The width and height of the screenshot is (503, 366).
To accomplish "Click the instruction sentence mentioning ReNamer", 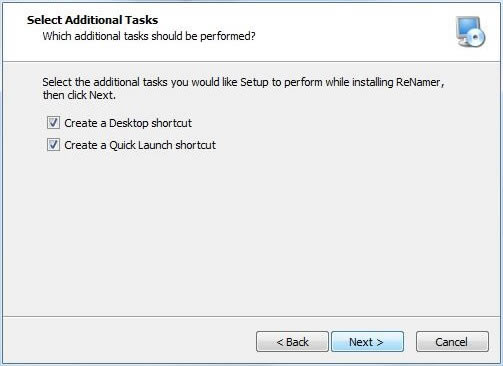I will click(243, 82).
